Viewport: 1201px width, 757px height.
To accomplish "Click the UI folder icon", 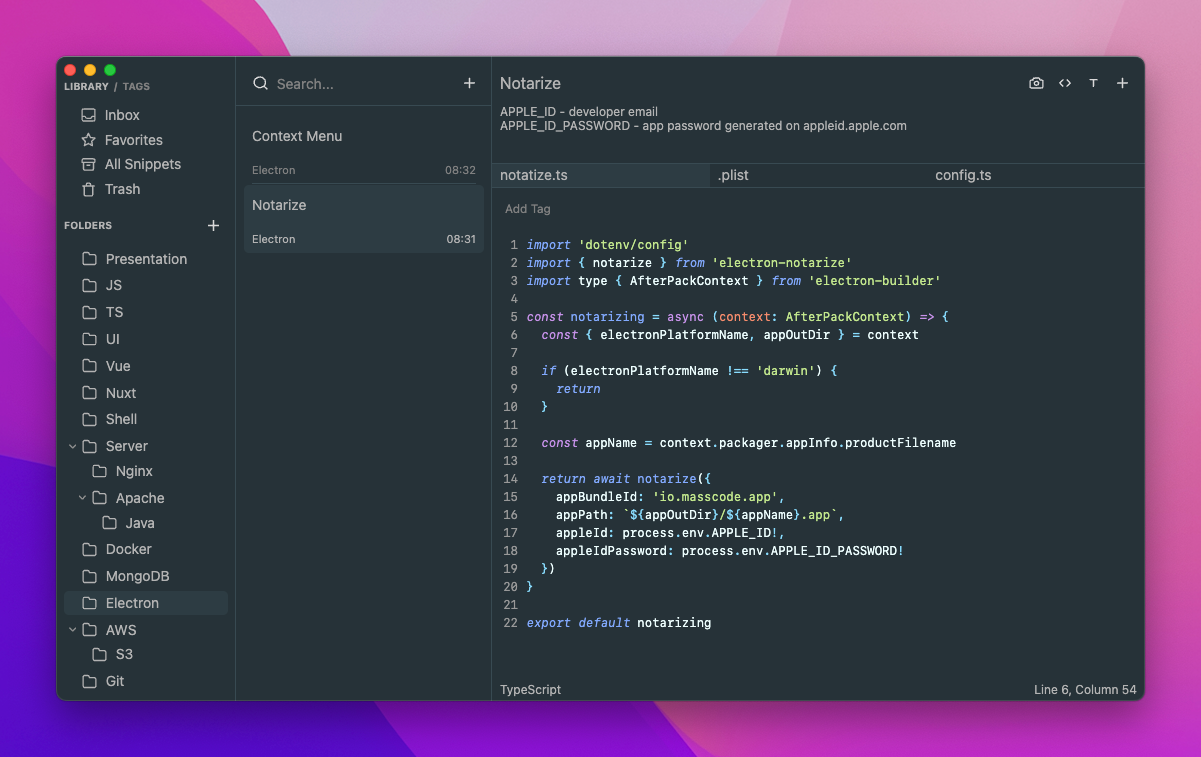I will [90, 339].
